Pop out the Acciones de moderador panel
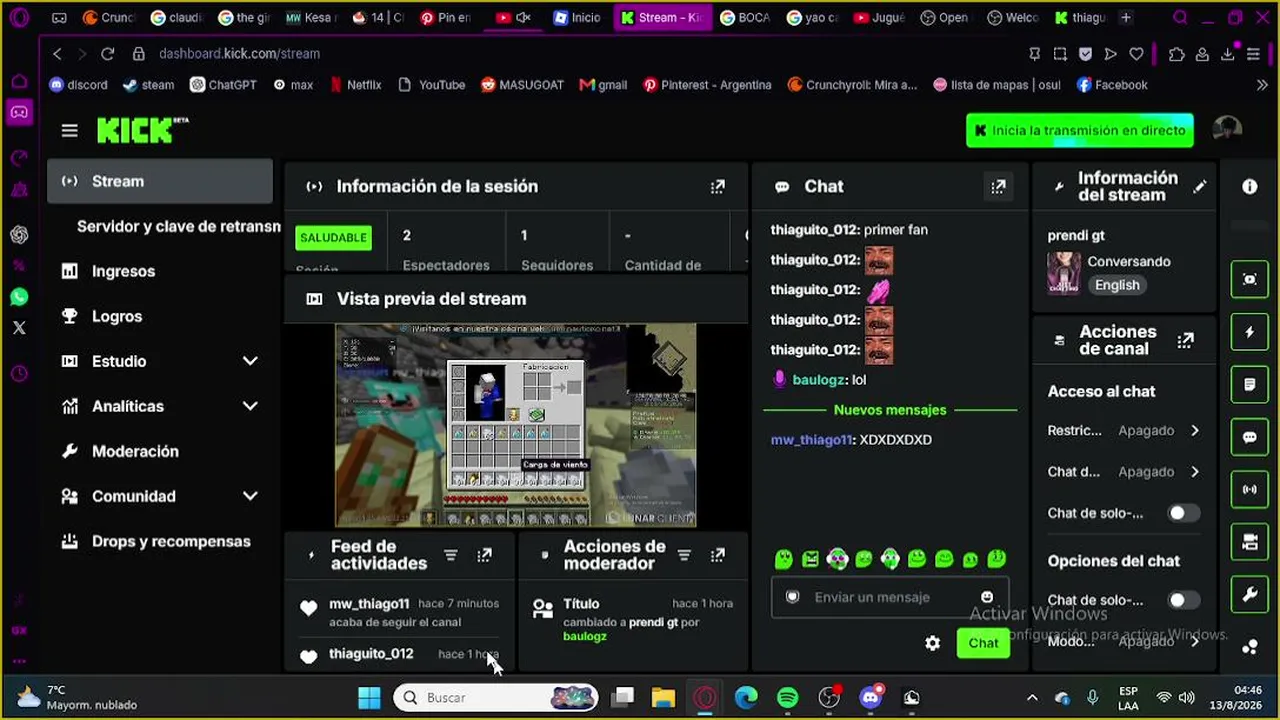 coord(717,555)
